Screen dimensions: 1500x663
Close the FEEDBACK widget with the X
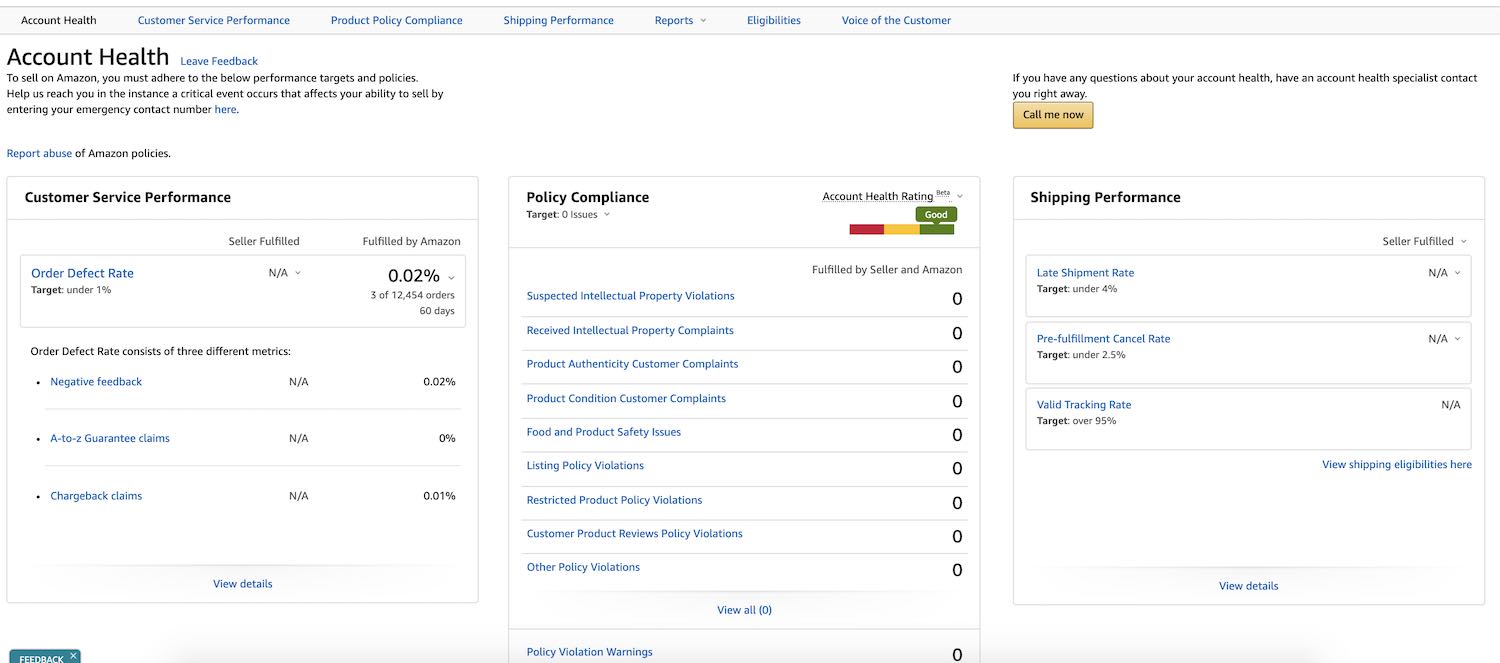pos(73,656)
